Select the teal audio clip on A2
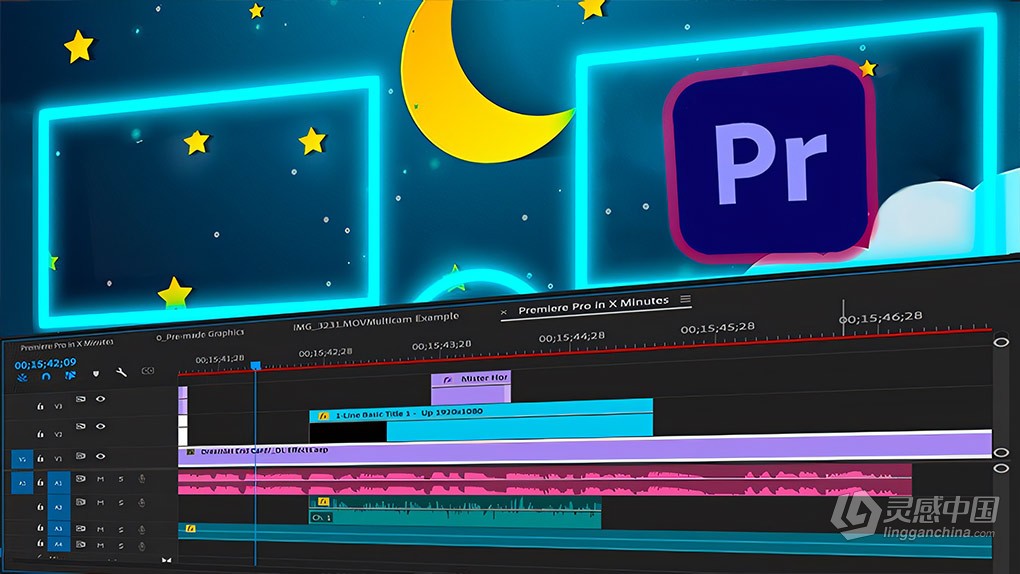Image resolution: width=1020 pixels, height=574 pixels. [455, 510]
